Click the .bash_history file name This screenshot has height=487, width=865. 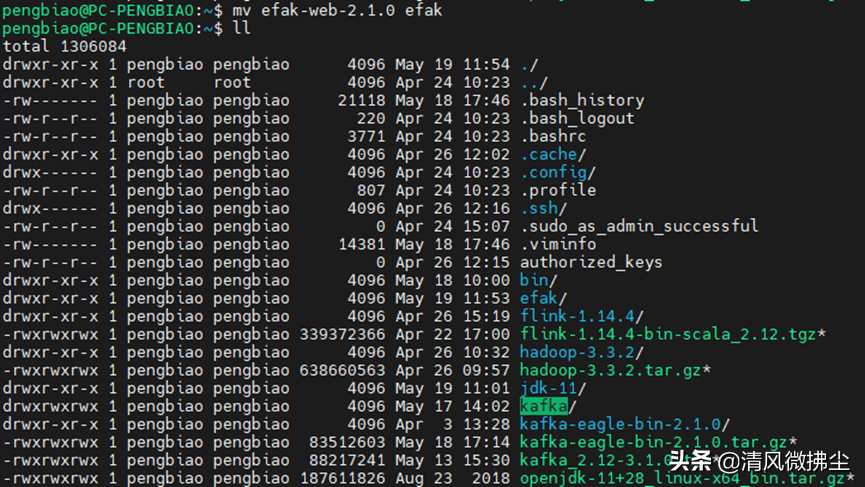click(582, 100)
